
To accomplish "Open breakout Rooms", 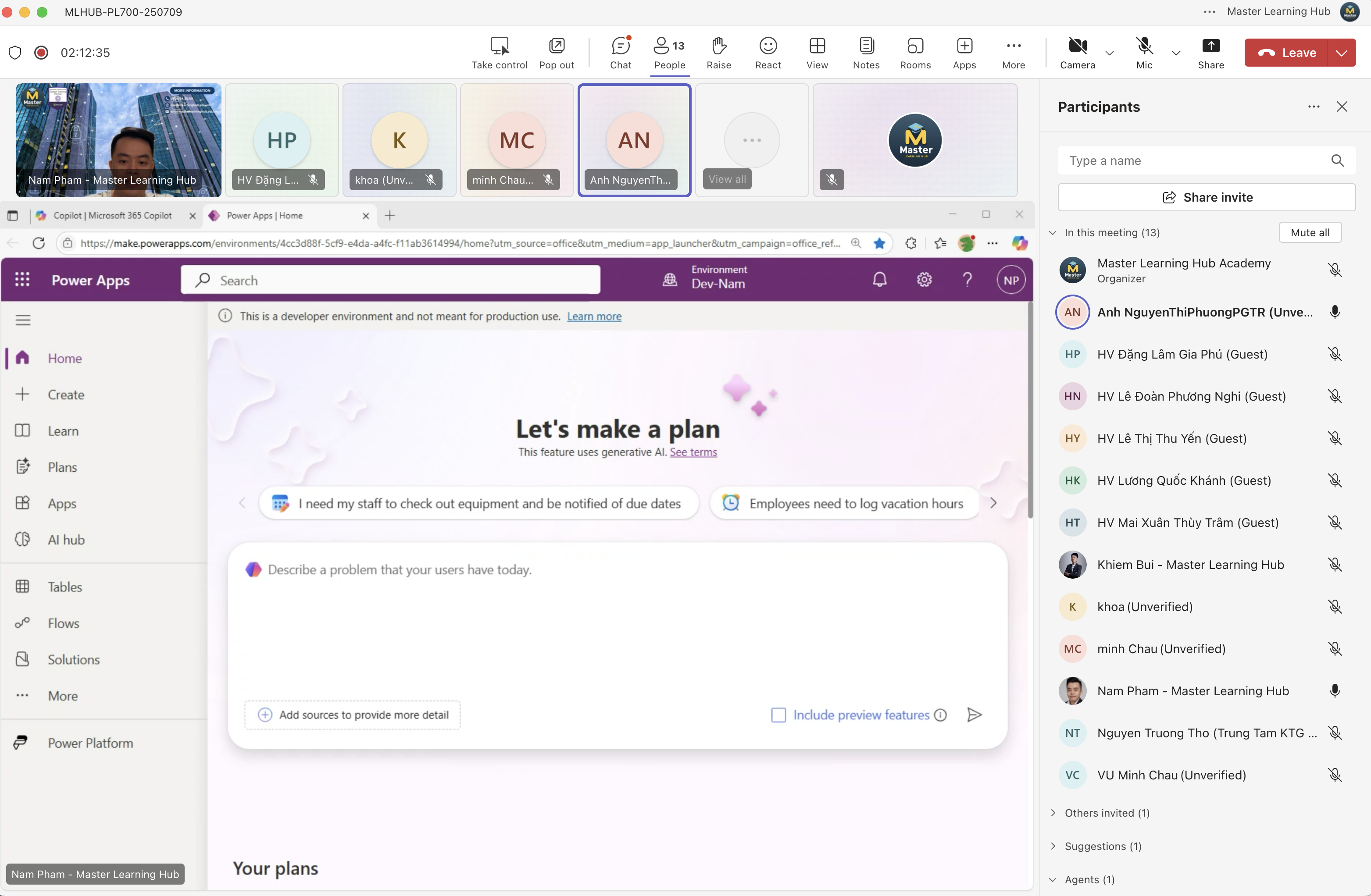I will pyautogui.click(x=915, y=53).
